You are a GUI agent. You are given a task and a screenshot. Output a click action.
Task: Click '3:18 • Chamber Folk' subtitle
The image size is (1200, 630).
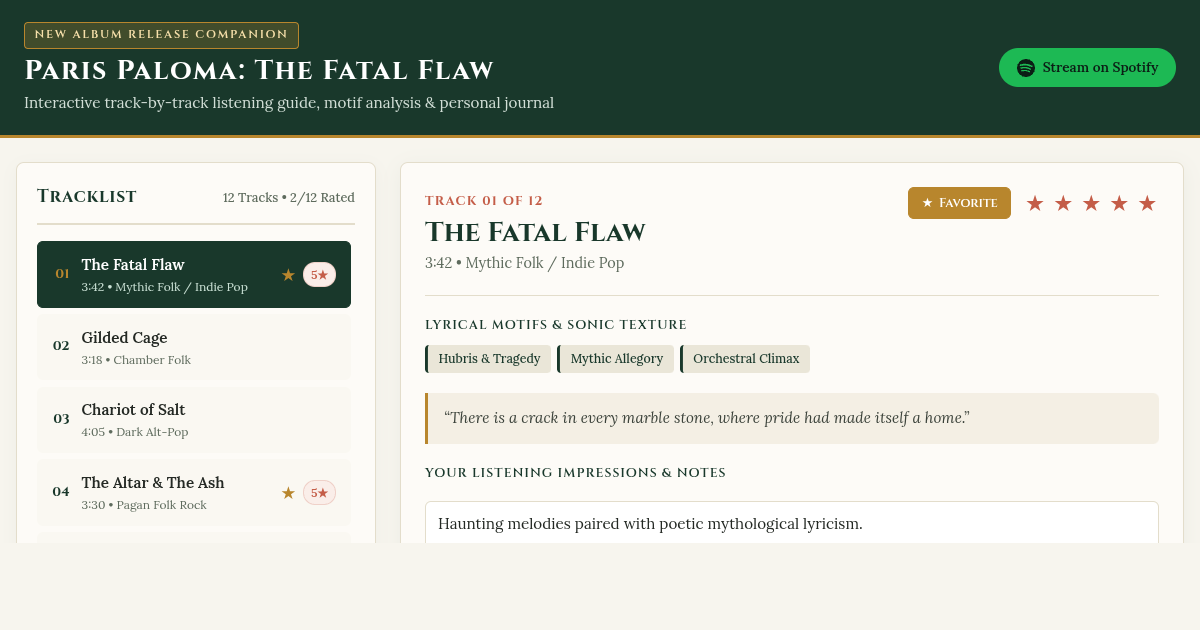click(x=136, y=360)
